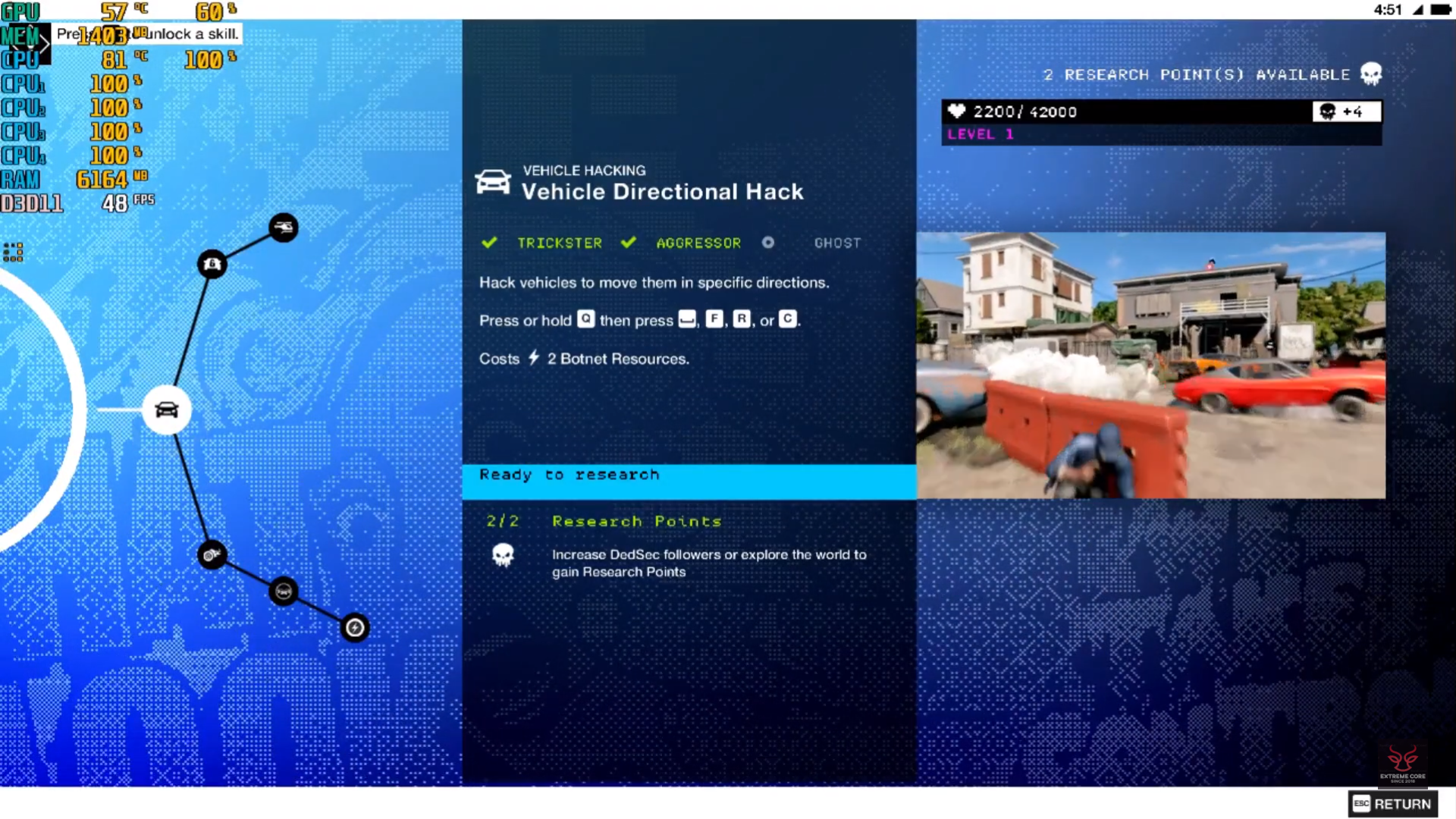Click the +4 skull reward badge
Viewport: 1456px width, 819px height.
(1347, 111)
